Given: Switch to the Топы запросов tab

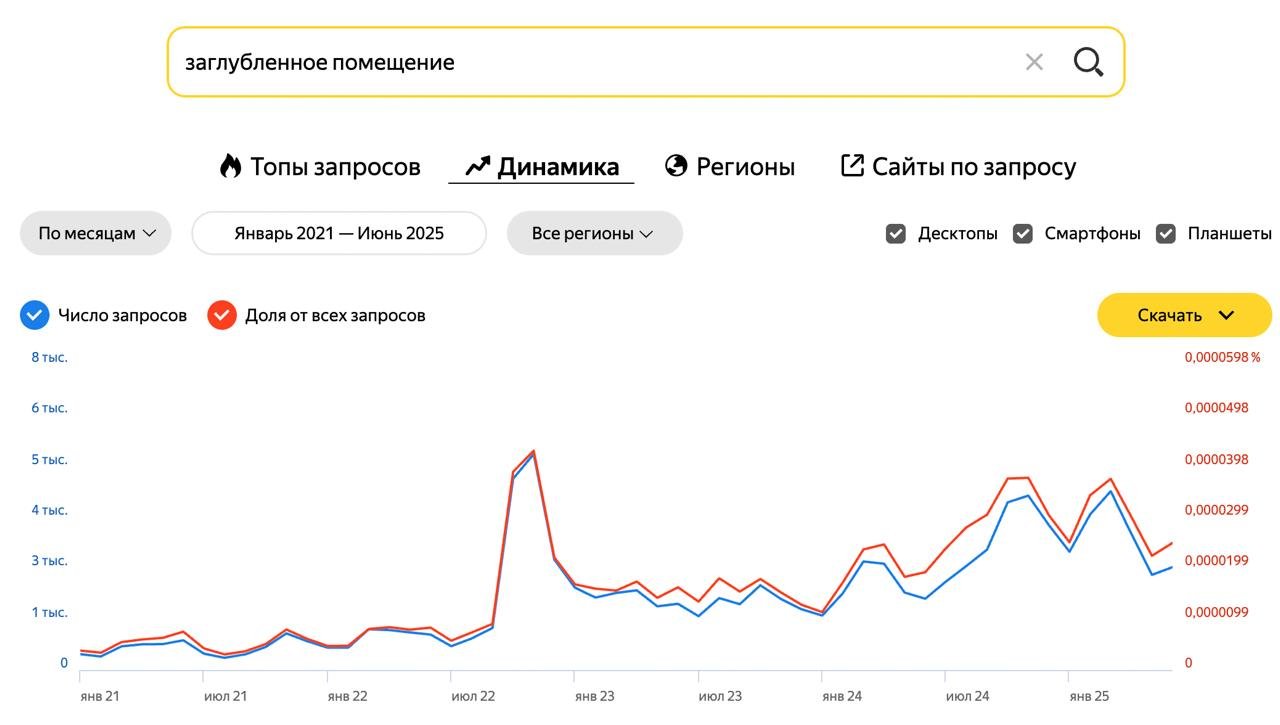Looking at the screenshot, I should [x=334, y=166].
